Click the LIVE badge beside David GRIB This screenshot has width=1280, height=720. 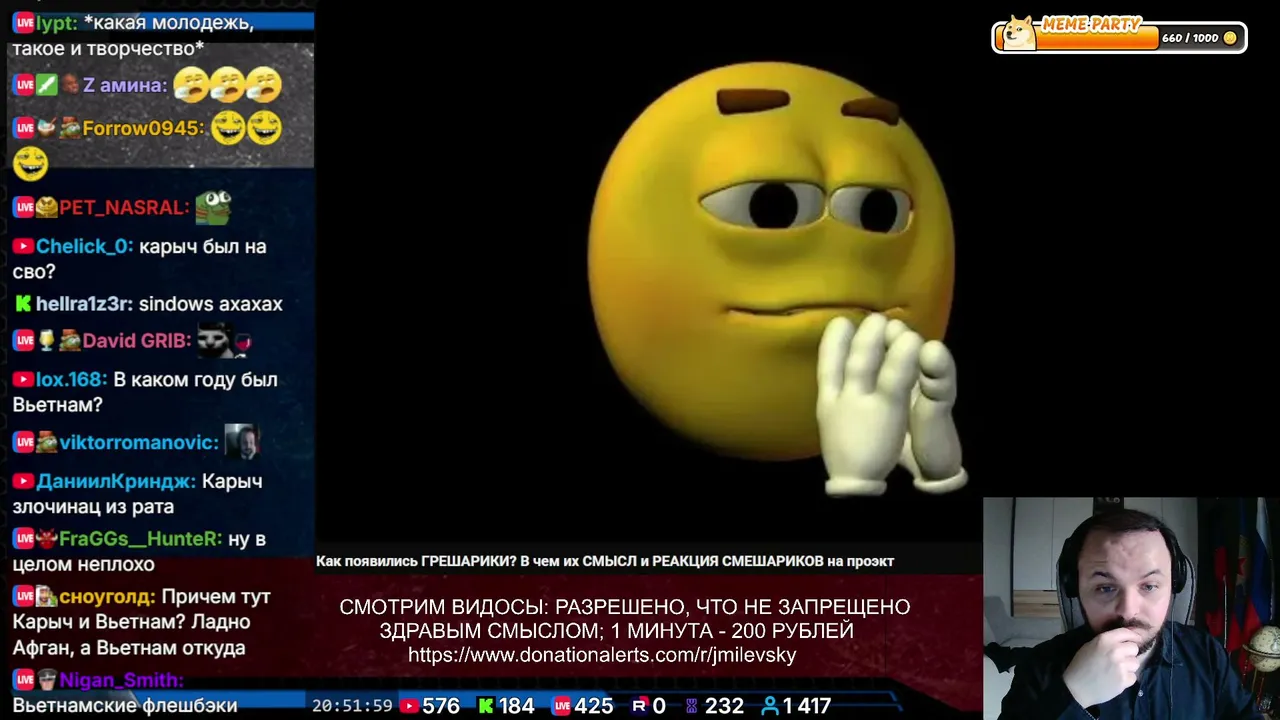click(23, 340)
